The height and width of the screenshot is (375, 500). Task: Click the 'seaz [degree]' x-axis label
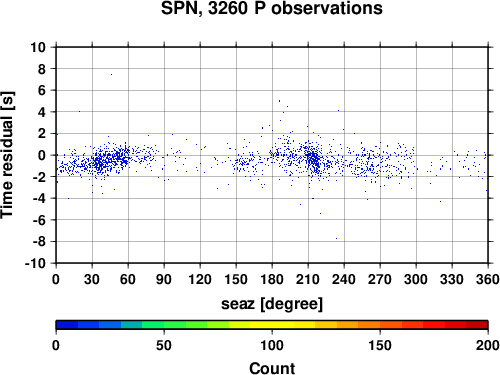272,304
